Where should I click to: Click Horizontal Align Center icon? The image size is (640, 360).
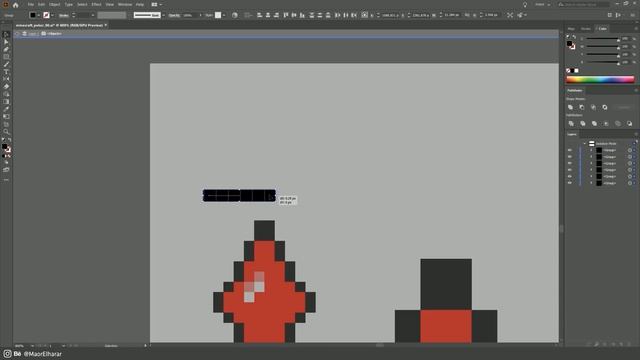[268, 15]
